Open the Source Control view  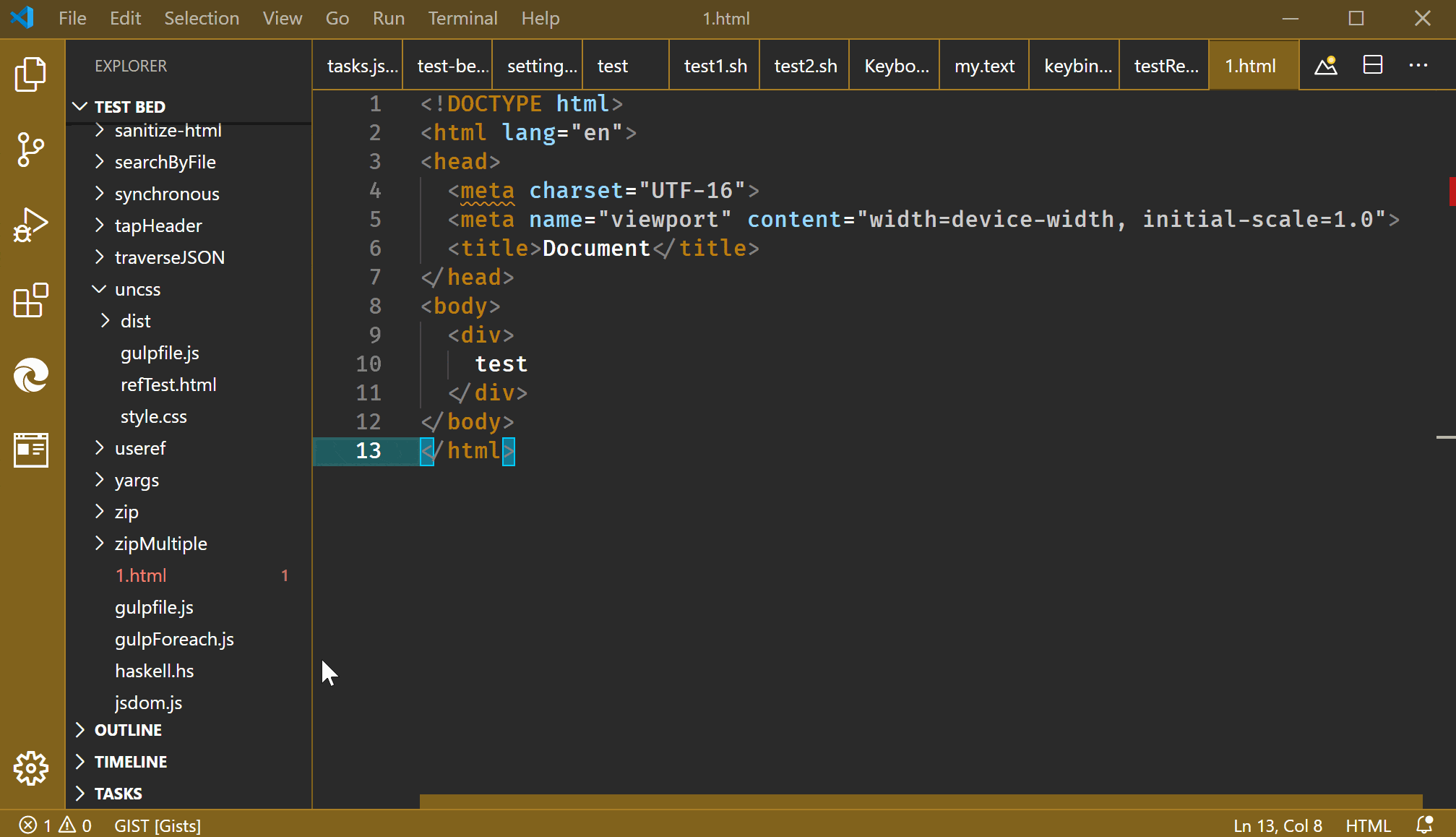tap(30, 150)
